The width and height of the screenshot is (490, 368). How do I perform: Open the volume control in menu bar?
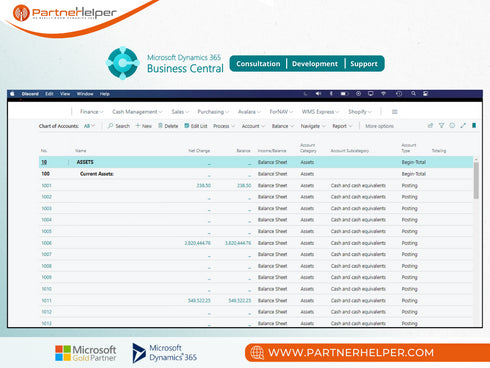pyautogui.click(x=318, y=94)
